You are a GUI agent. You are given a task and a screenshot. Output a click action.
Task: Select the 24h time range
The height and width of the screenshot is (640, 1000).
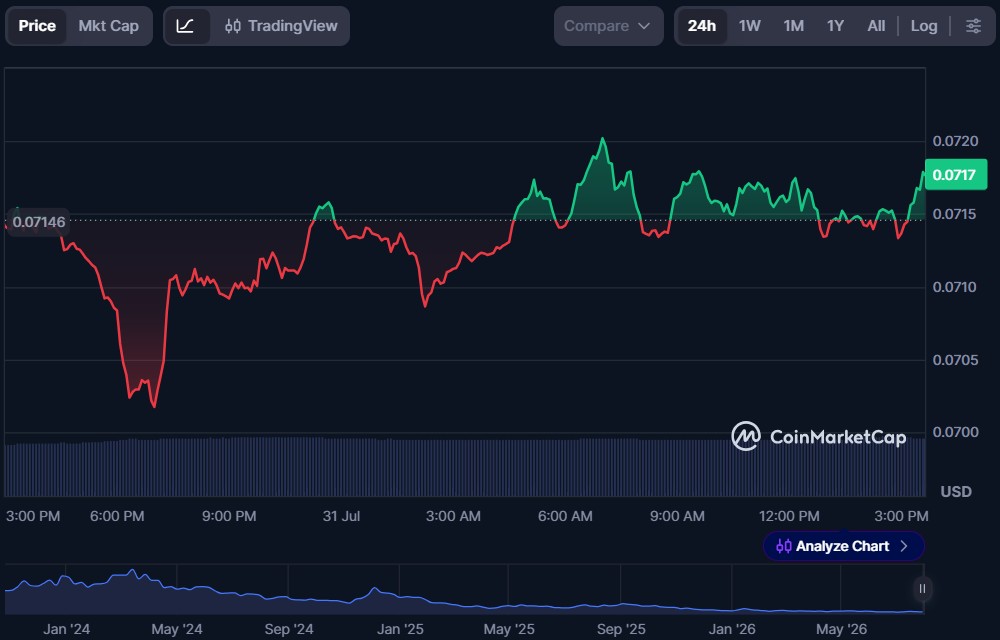(702, 26)
